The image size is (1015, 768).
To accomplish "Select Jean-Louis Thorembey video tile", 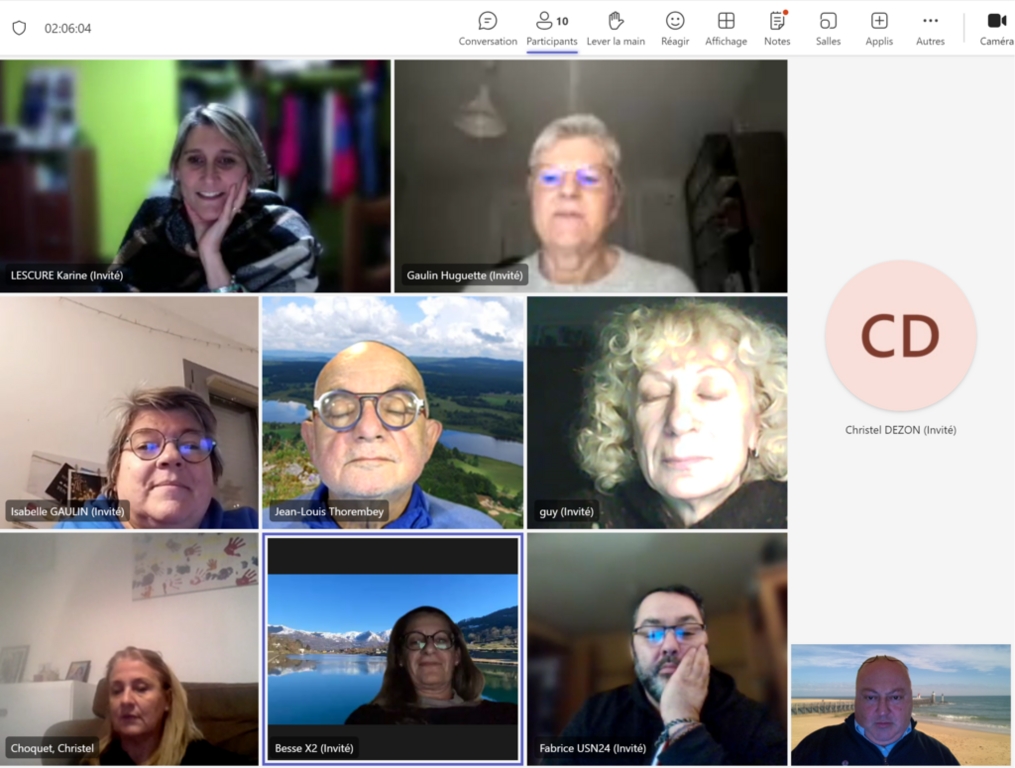I will coord(392,412).
